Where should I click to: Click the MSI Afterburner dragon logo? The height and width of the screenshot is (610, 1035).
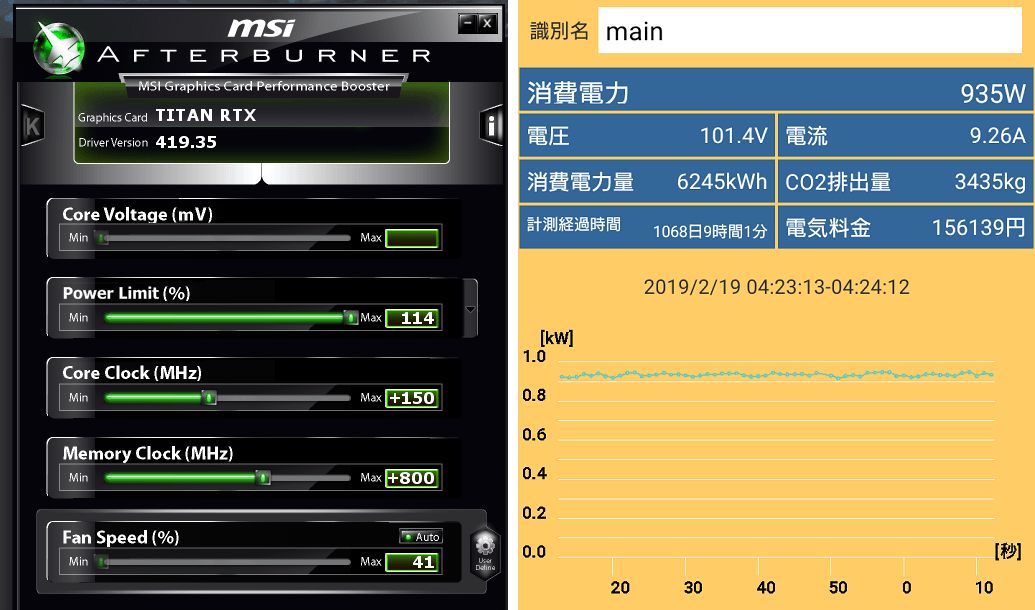(x=59, y=48)
